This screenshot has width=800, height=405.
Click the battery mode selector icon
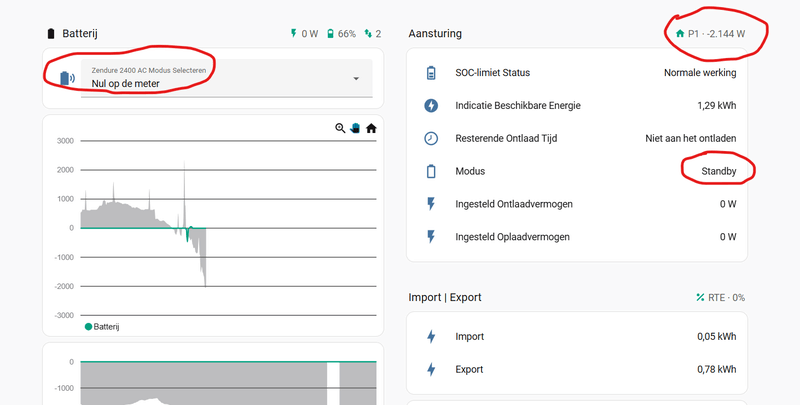(67, 79)
